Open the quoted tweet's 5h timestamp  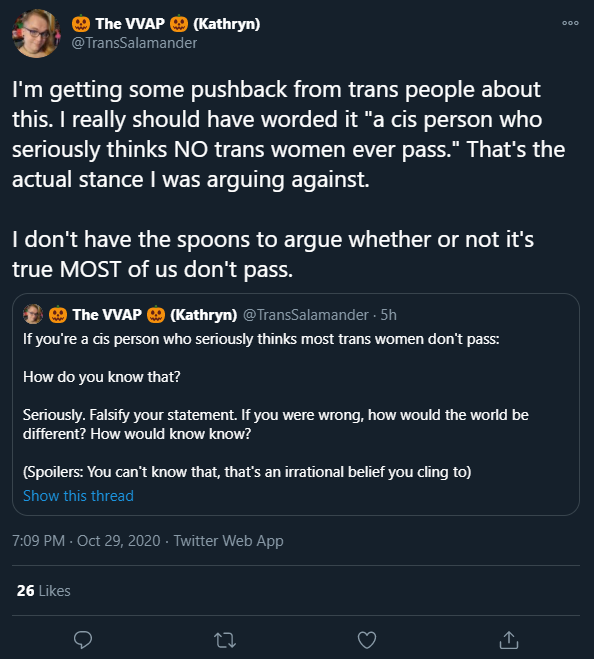click(388, 315)
